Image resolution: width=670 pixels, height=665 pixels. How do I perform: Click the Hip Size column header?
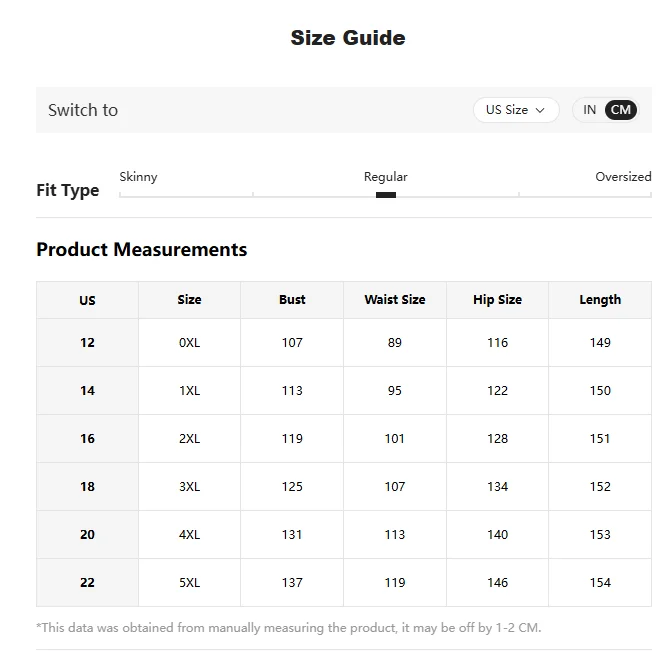[497, 300]
